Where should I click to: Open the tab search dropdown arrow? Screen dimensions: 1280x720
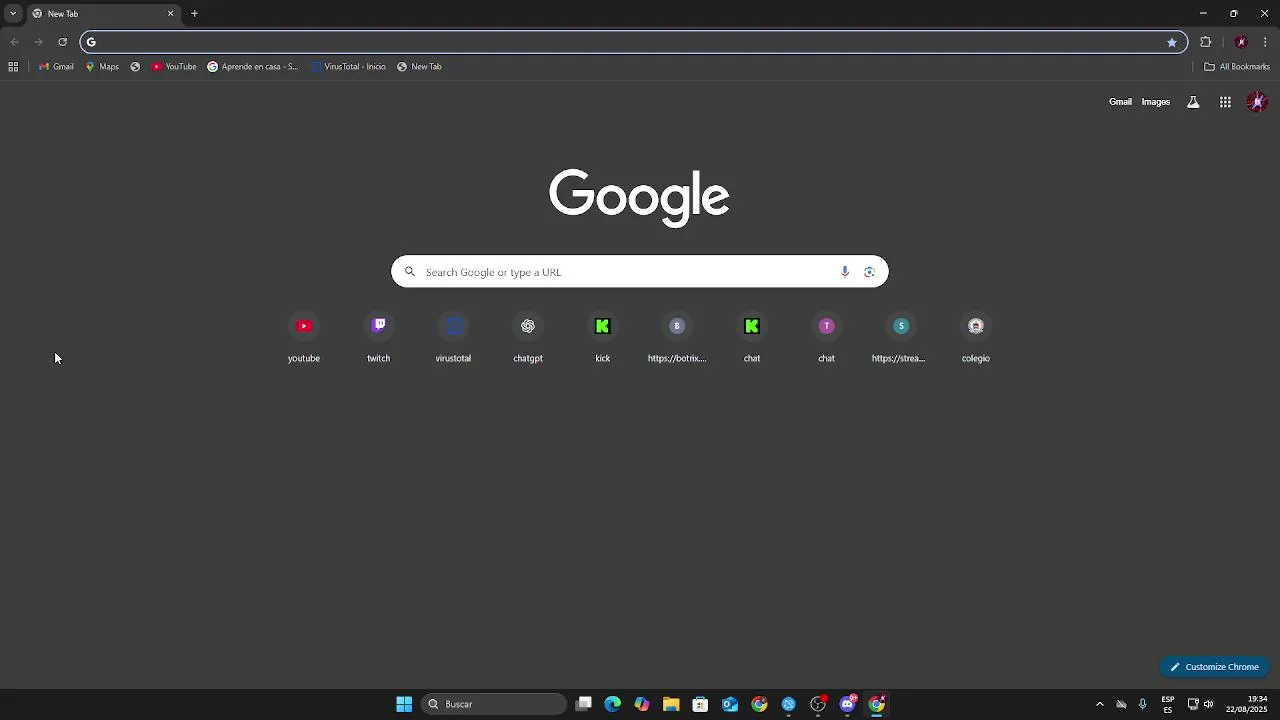coord(13,14)
